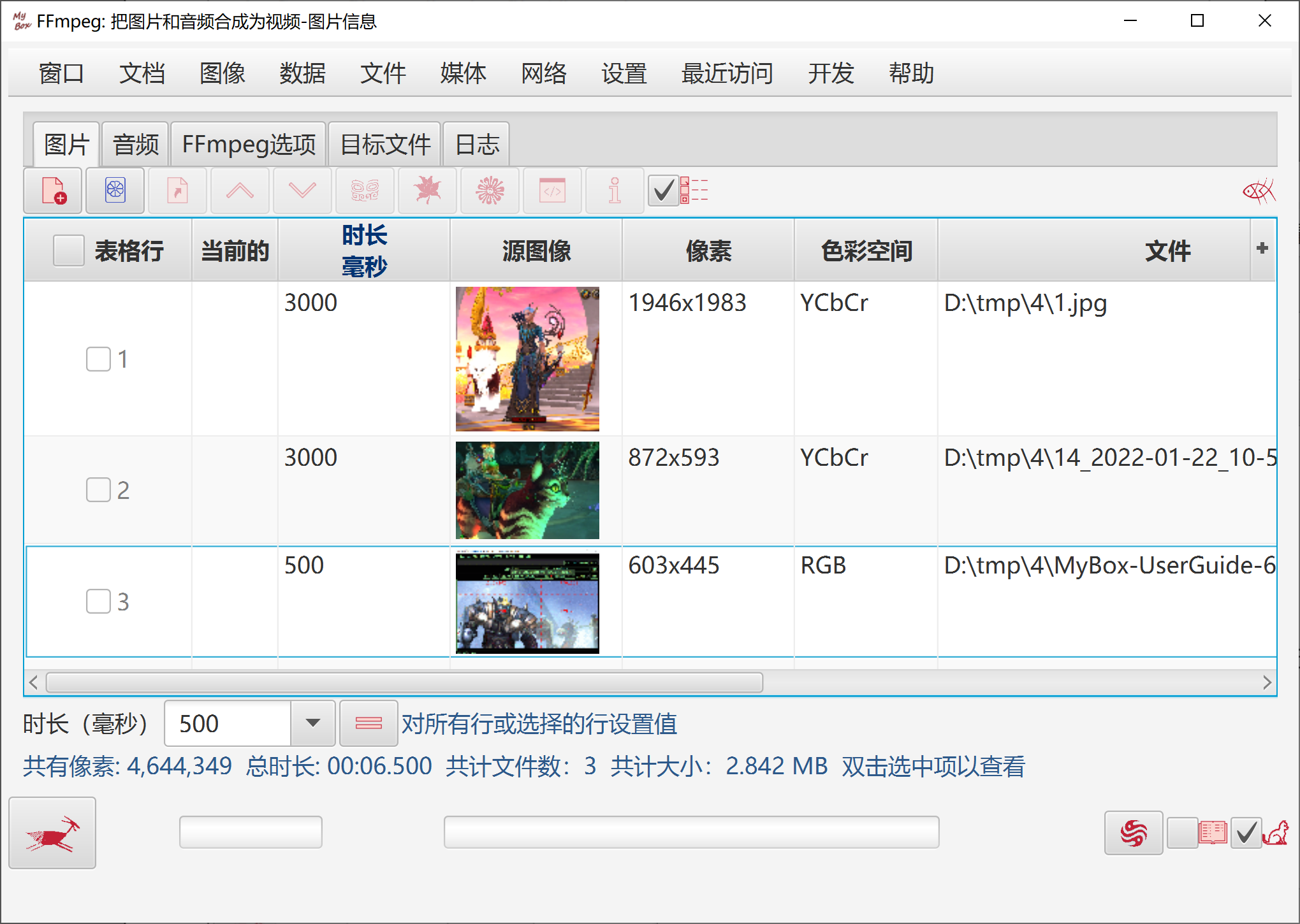Switch to the 图片 tab

(x=66, y=145)
